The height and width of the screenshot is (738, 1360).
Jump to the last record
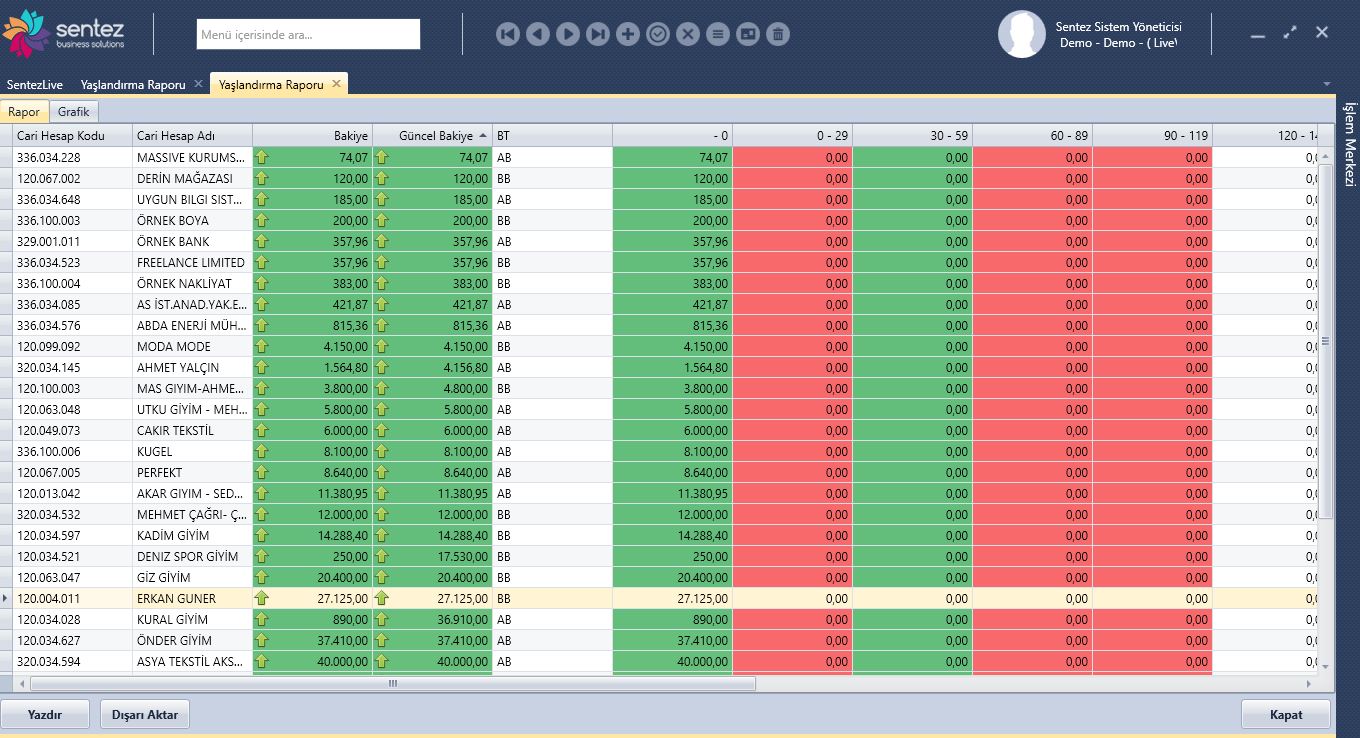(598, 35)
